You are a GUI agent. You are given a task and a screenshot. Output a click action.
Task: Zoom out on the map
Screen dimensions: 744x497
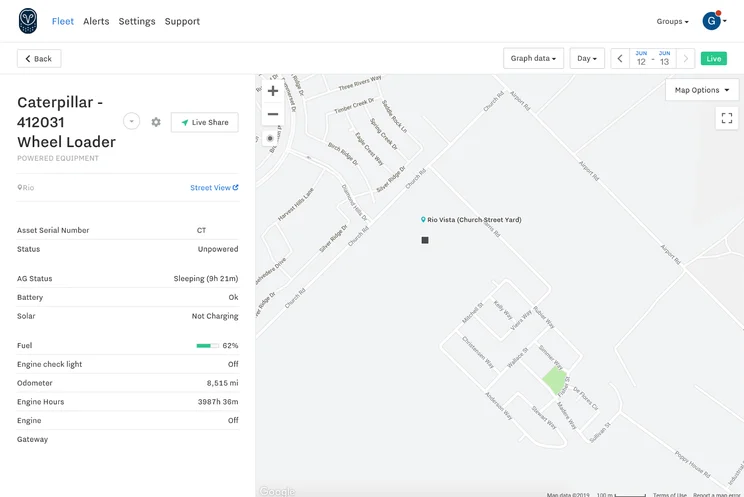click(273, 114)
